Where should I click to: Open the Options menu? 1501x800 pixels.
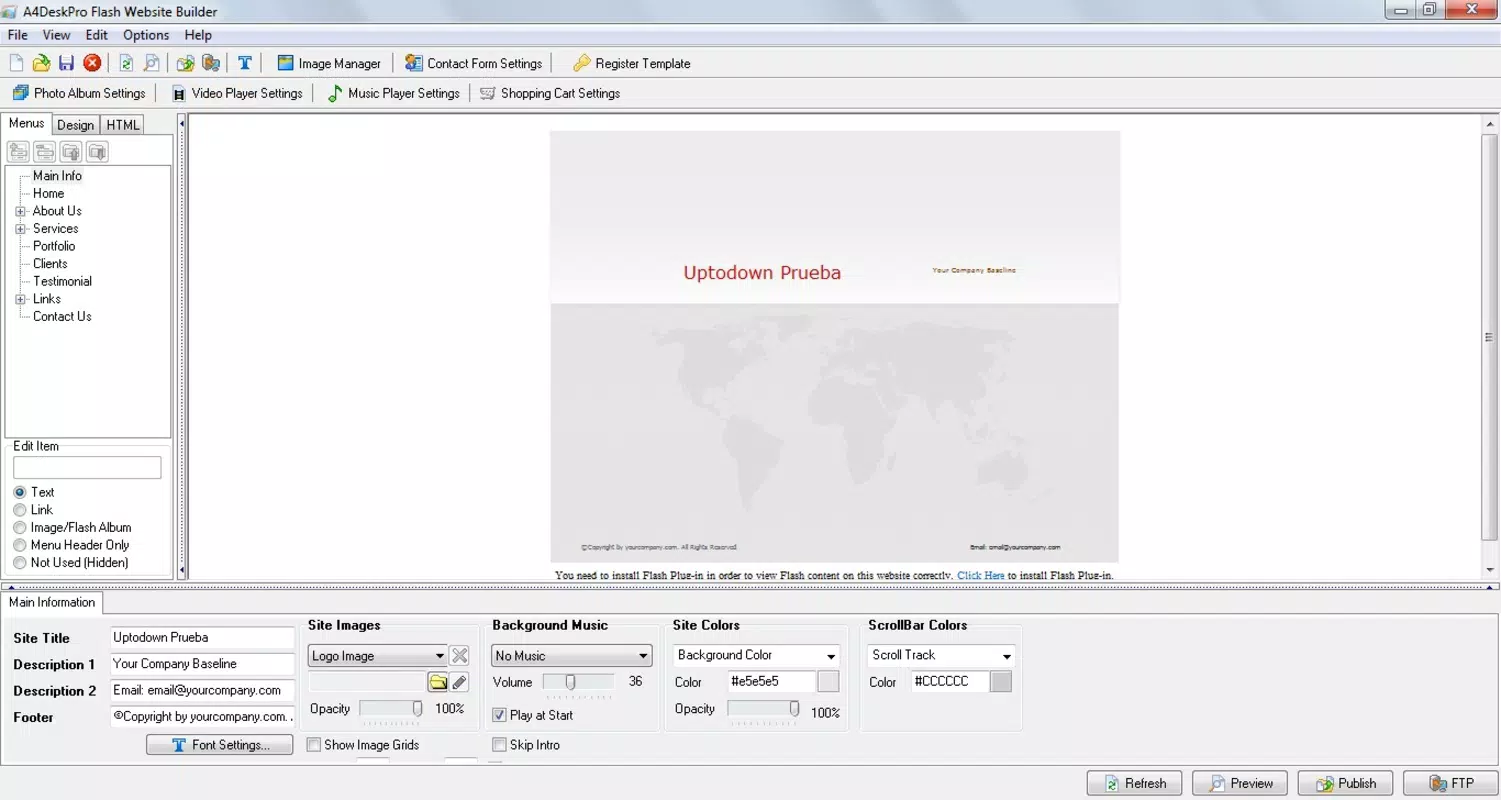tap(146, 35)
